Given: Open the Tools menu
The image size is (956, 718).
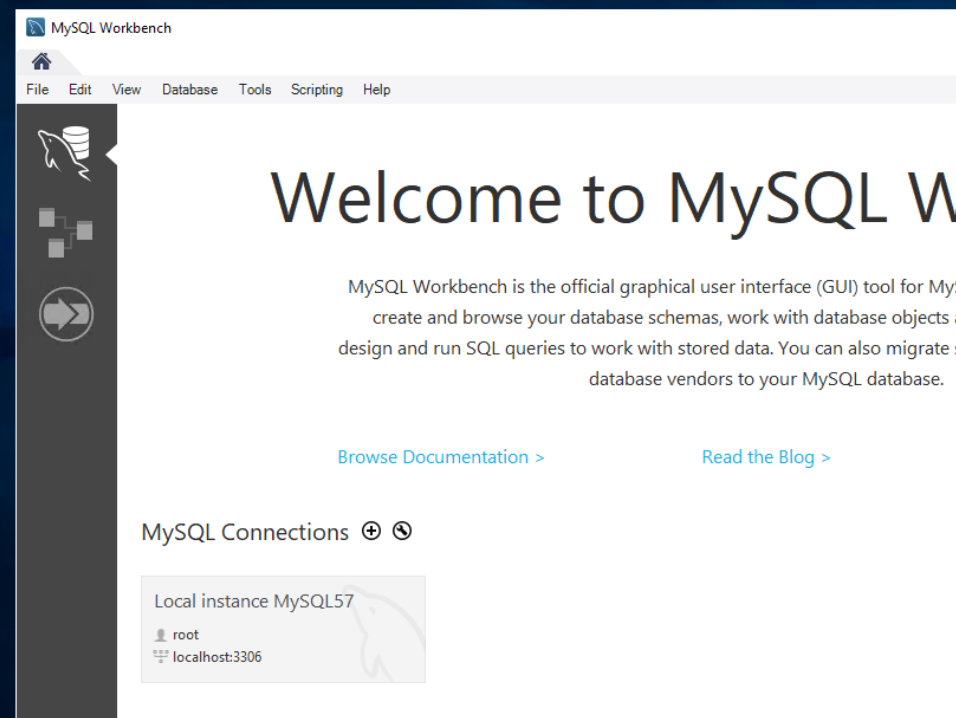Looking at the screenshot, I should (255, 90).
